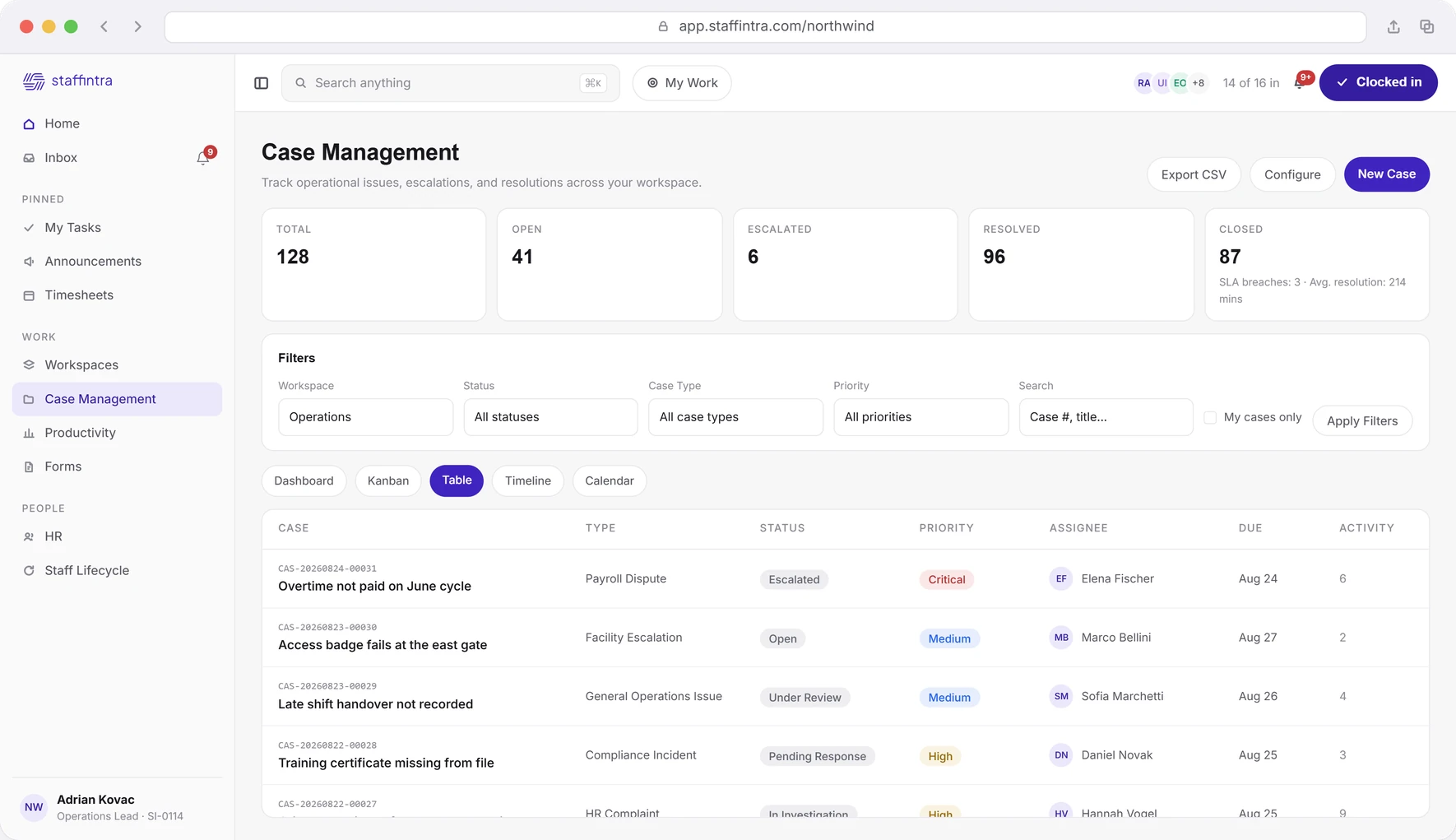Open Productivity chart icon in sidebar
Screen dimensions: 1456x840
[x=29, y=433]
